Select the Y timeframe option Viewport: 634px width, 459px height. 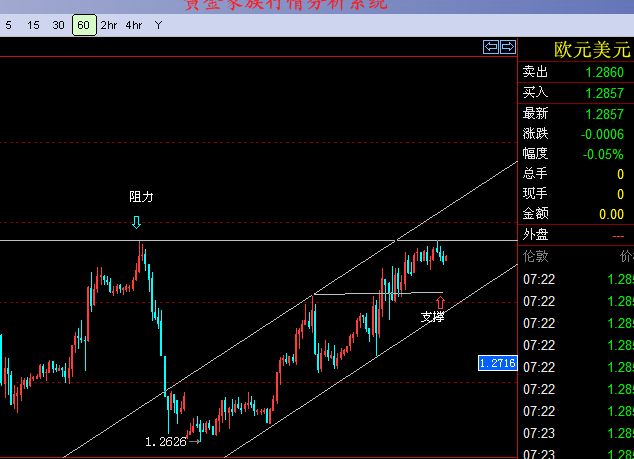tap(158, 25)
